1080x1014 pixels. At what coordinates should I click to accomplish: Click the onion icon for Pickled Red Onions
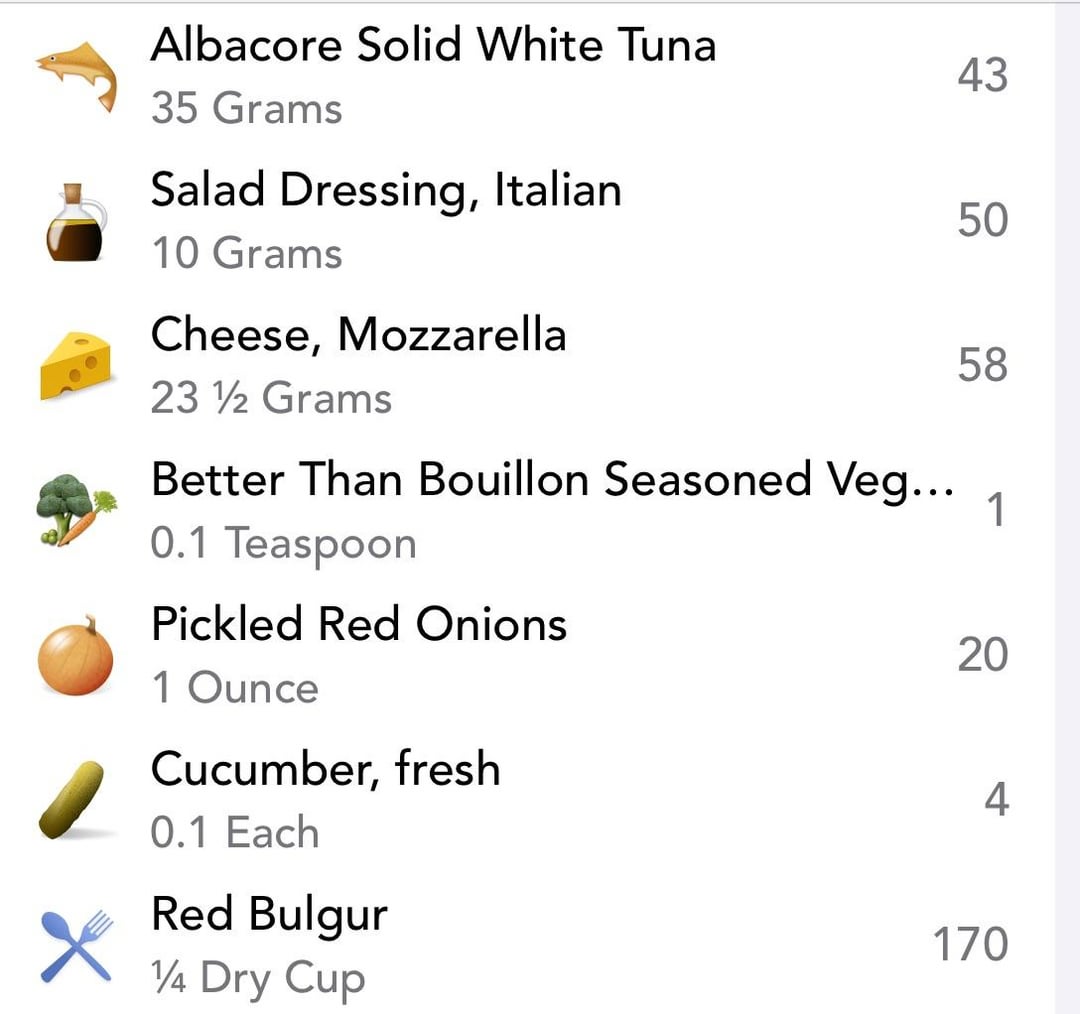tap(76, 656)
